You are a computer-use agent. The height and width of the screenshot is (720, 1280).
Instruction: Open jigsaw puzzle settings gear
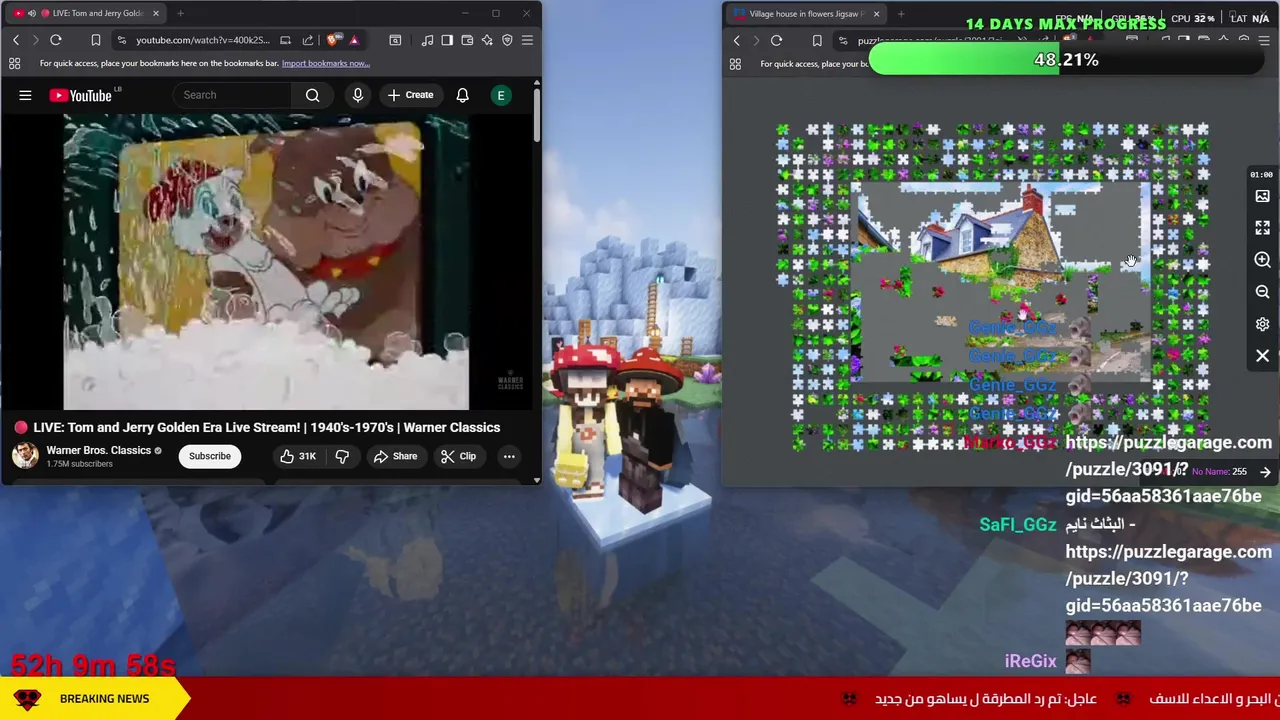click(x=1263, y=324)
